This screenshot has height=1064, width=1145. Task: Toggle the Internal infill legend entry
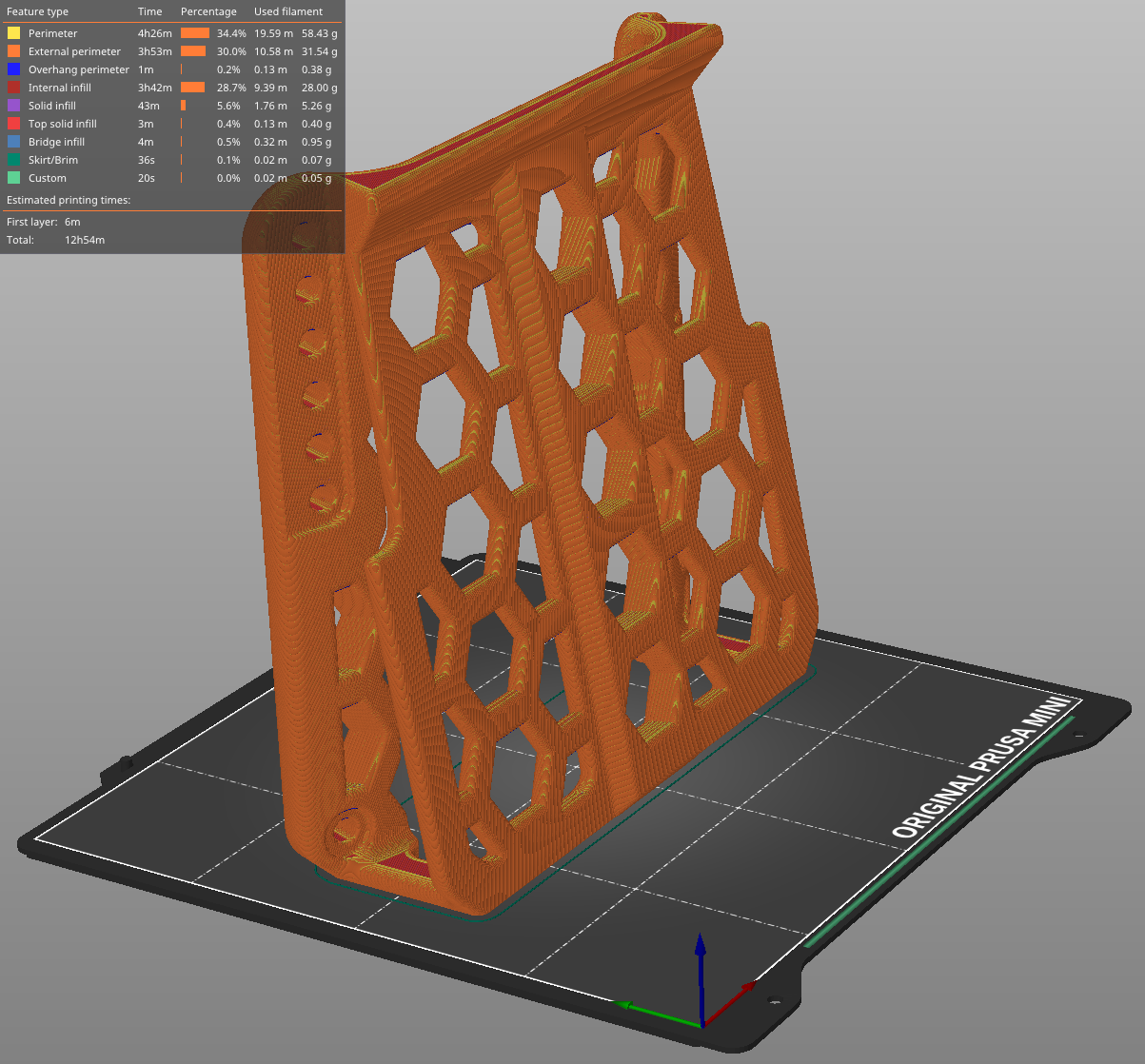(59, 87)
